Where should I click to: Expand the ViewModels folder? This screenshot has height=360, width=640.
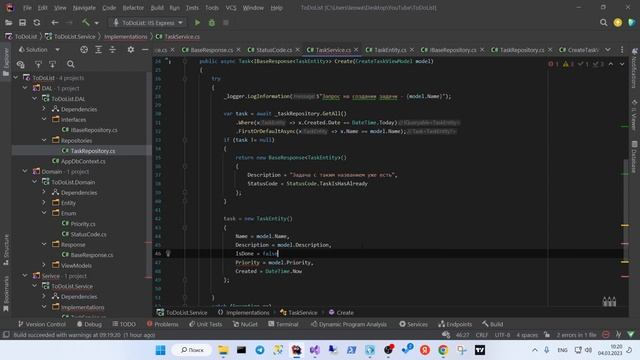point(44,265)
